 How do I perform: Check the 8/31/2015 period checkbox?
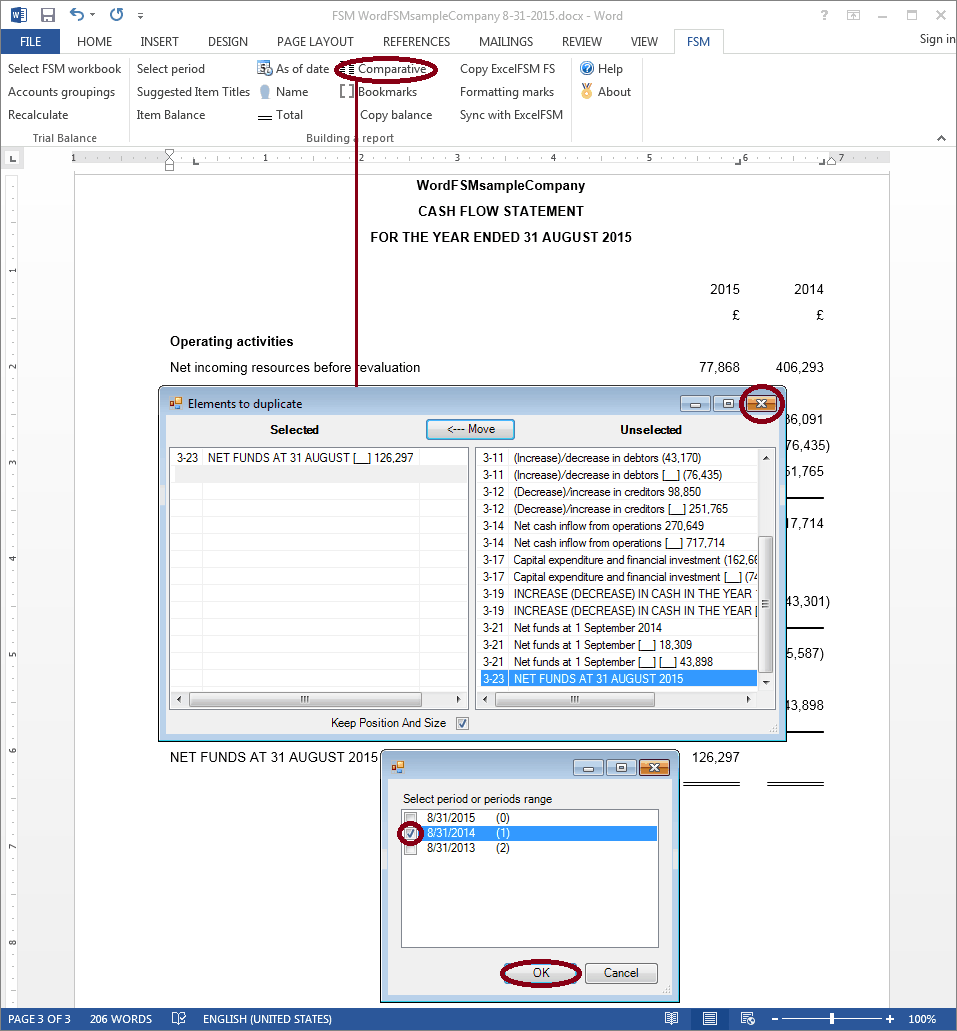pyautogui.click(x=410, y=818)
